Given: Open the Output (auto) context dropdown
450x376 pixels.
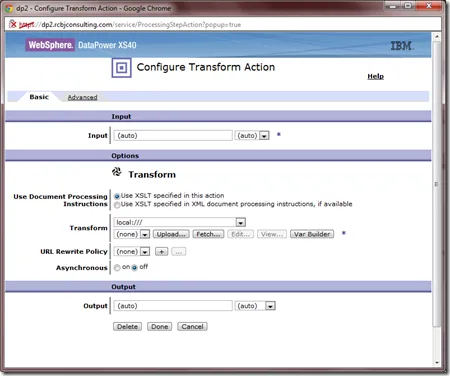Looking at the screenshot, I should click(255, 306).
